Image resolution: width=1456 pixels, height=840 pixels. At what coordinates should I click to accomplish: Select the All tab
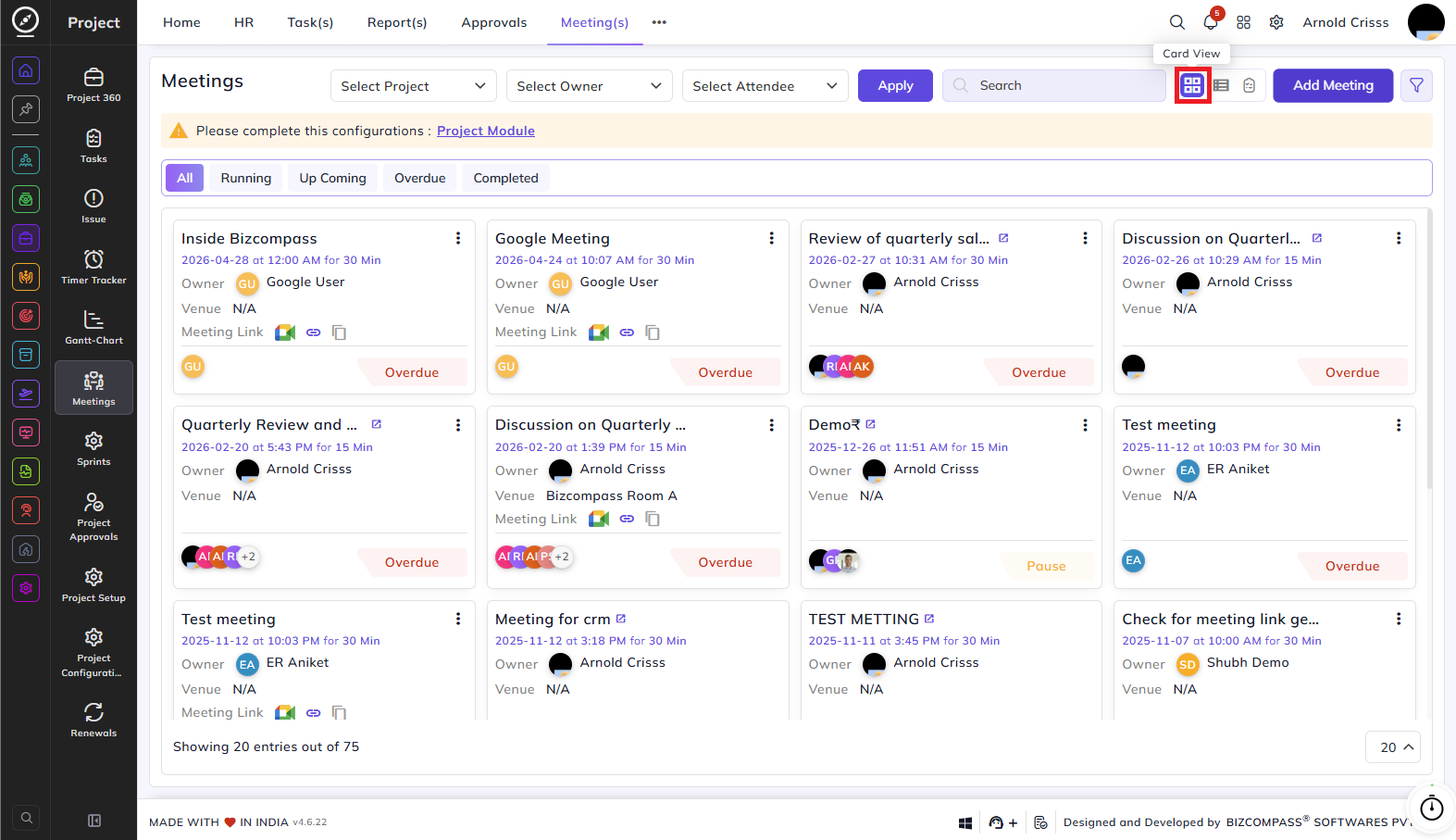[x=185, y=178]
